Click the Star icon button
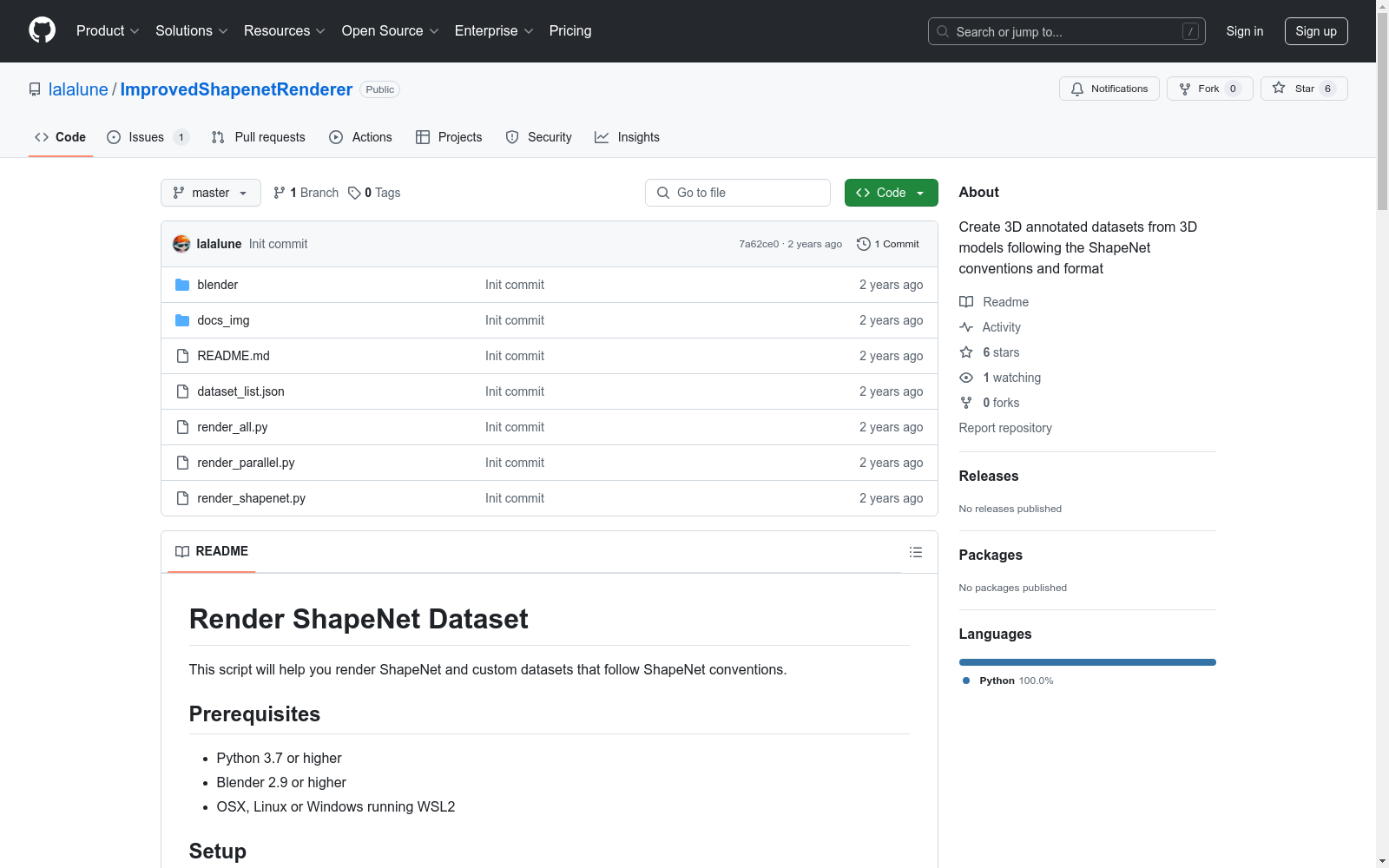 point(1279,89)
